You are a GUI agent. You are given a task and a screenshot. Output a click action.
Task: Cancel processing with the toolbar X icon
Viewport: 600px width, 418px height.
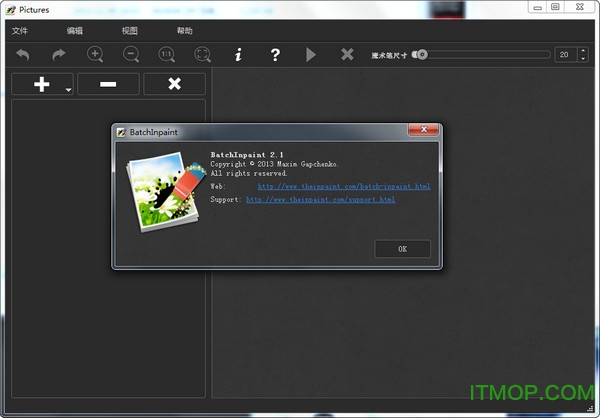coord(347,54)
